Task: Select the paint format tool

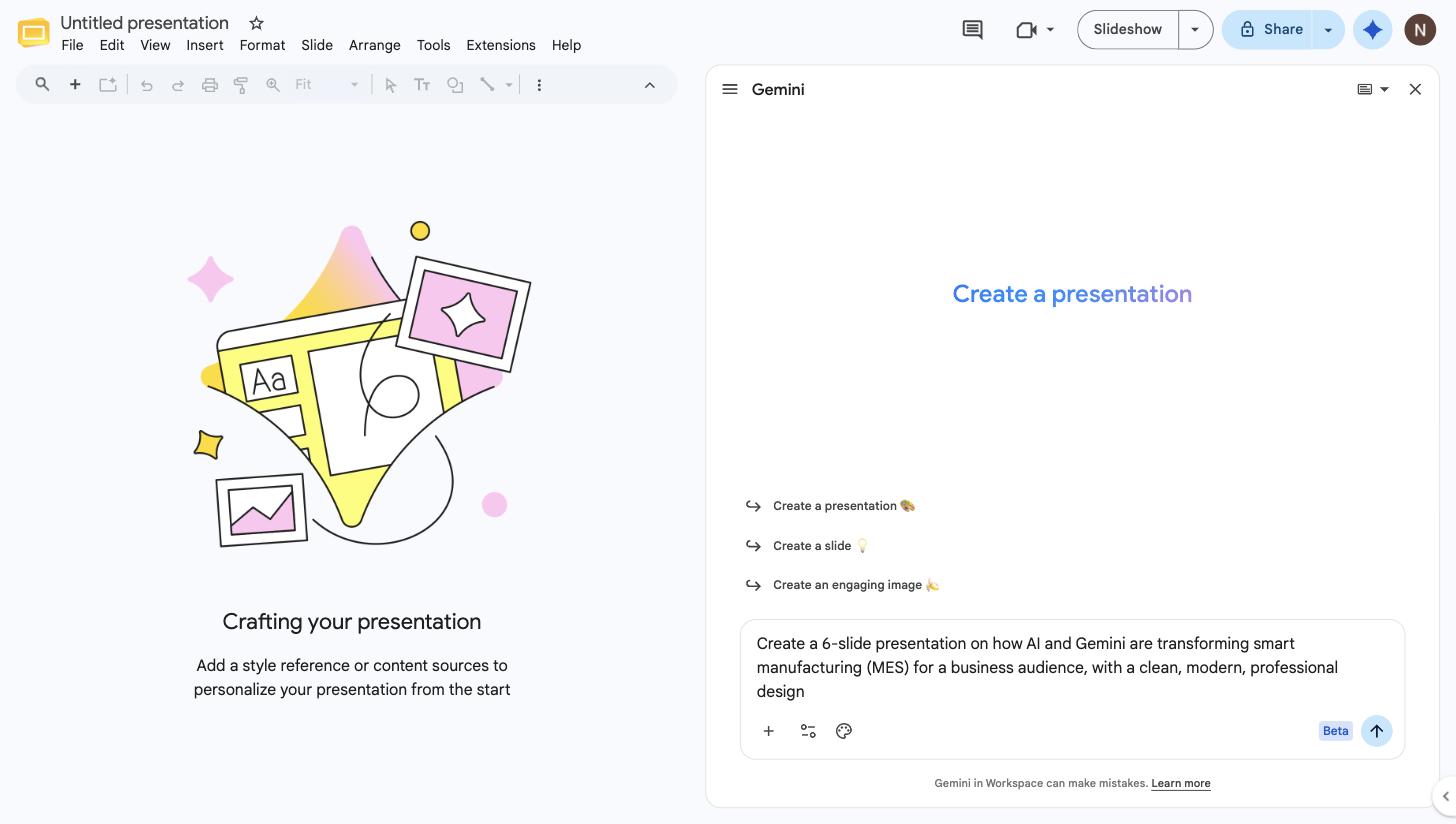Action: [x=241, y=85]
